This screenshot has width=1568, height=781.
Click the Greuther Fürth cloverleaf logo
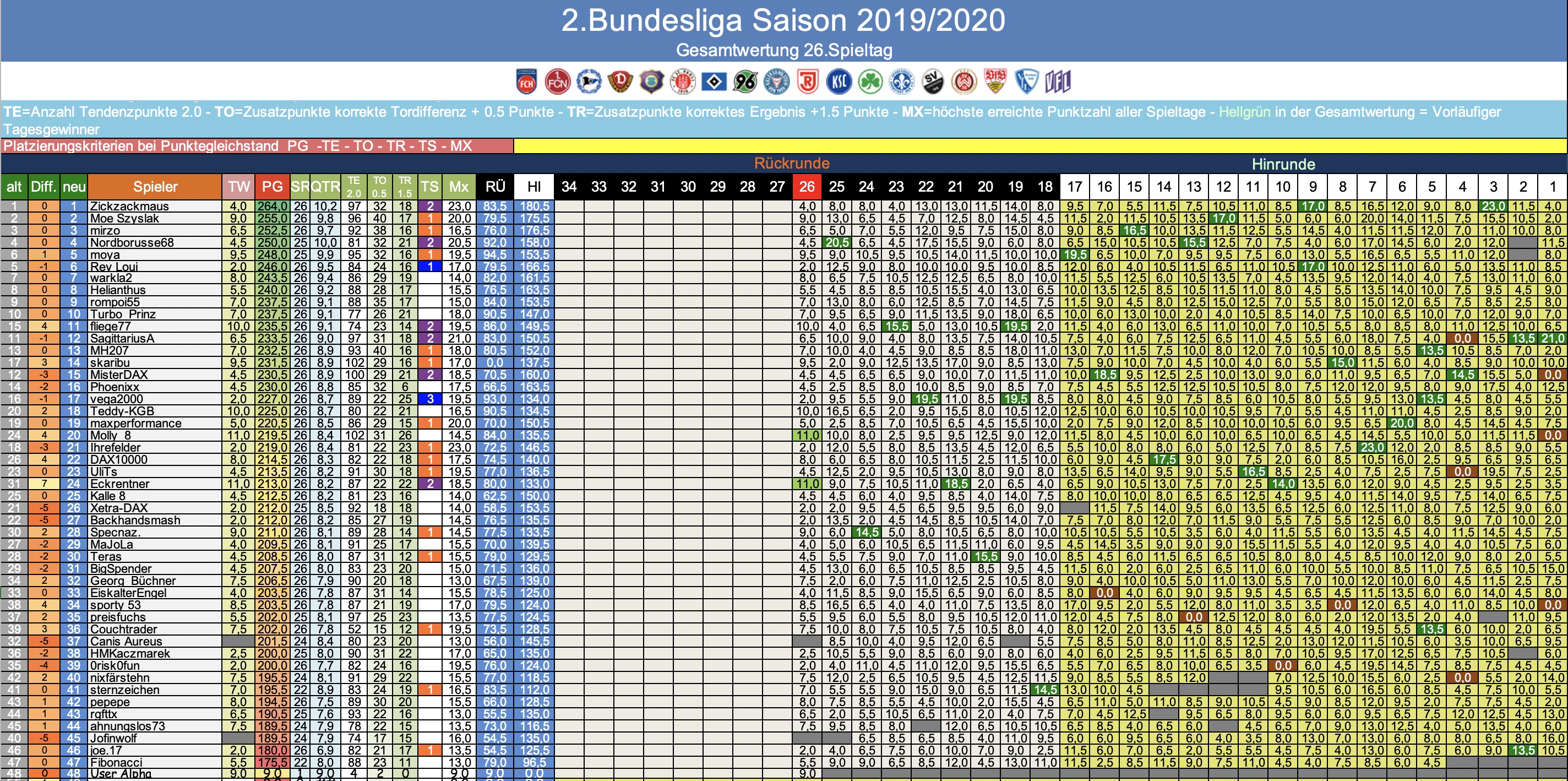click(x=870, y=82)
